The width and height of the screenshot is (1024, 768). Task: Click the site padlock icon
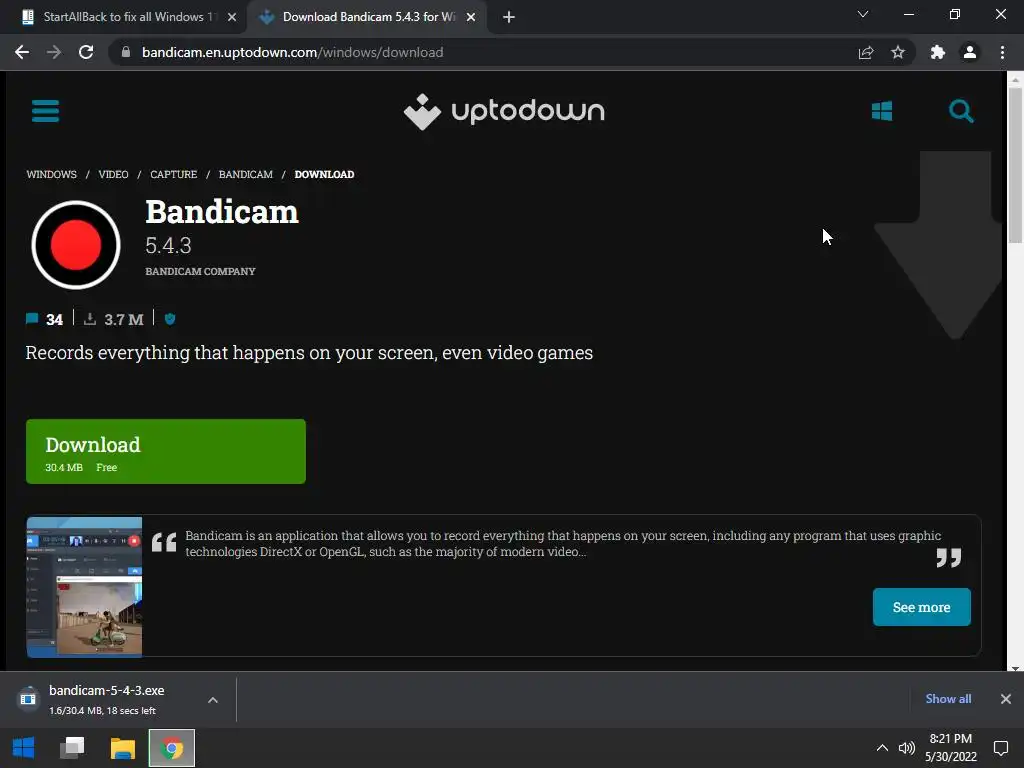127,52
